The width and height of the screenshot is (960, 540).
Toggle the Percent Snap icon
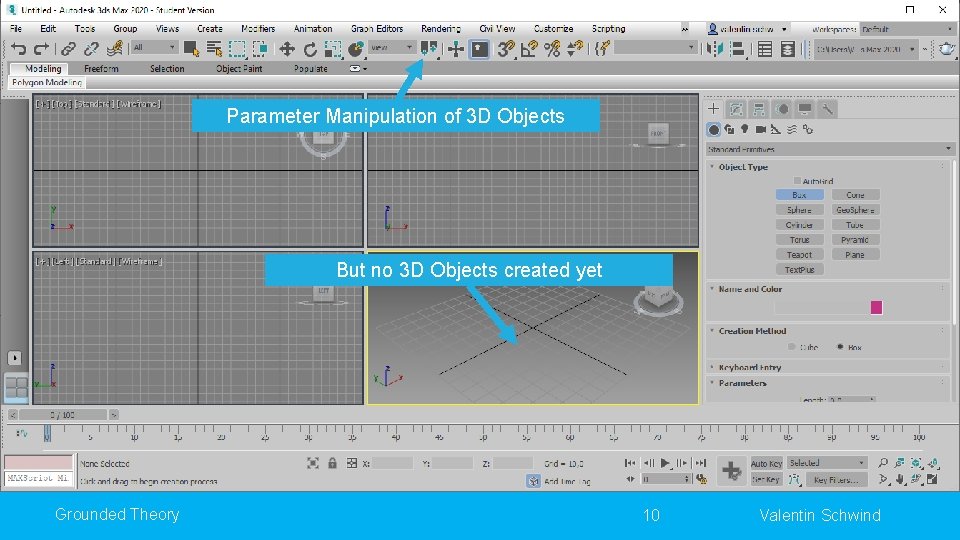pos(552,49)
